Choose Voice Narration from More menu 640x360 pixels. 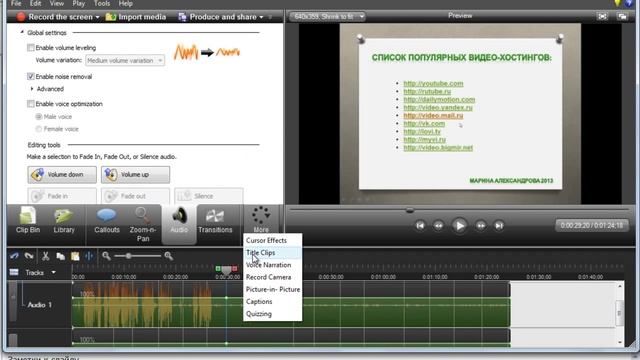pyautogui.click(x=273, y=265)
